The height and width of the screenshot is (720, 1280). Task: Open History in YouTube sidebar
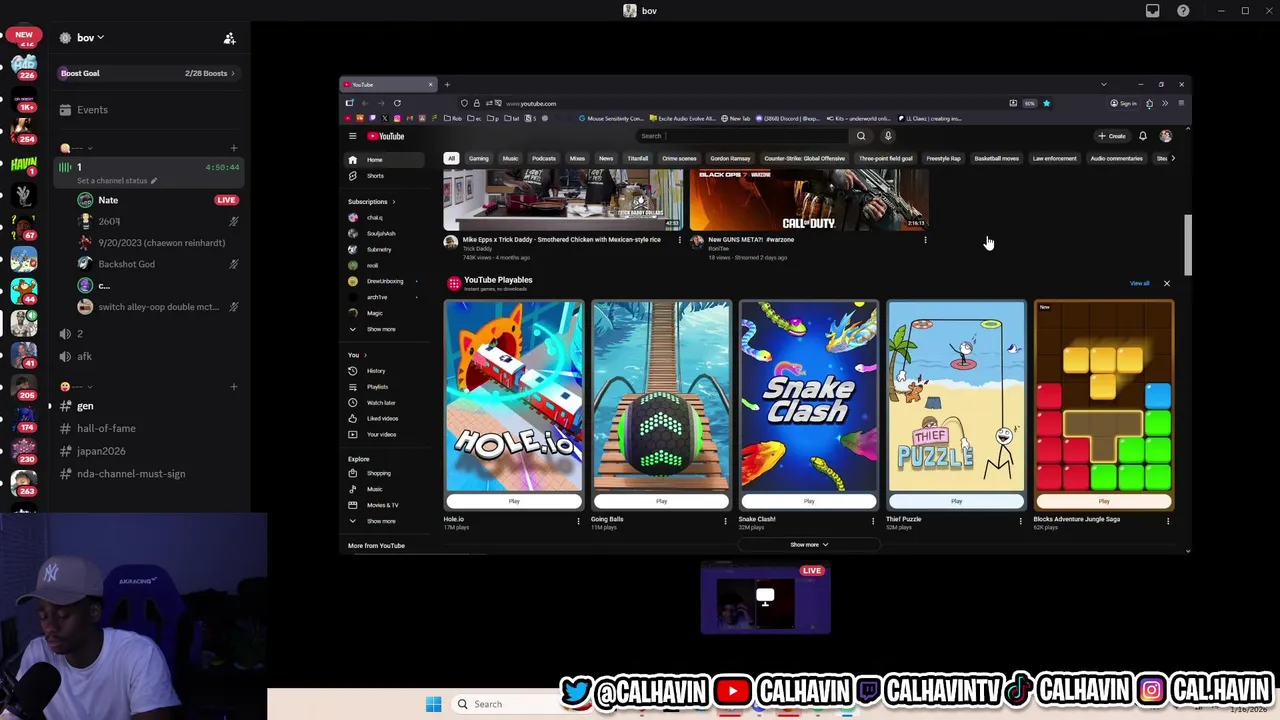tap(376, 371)
